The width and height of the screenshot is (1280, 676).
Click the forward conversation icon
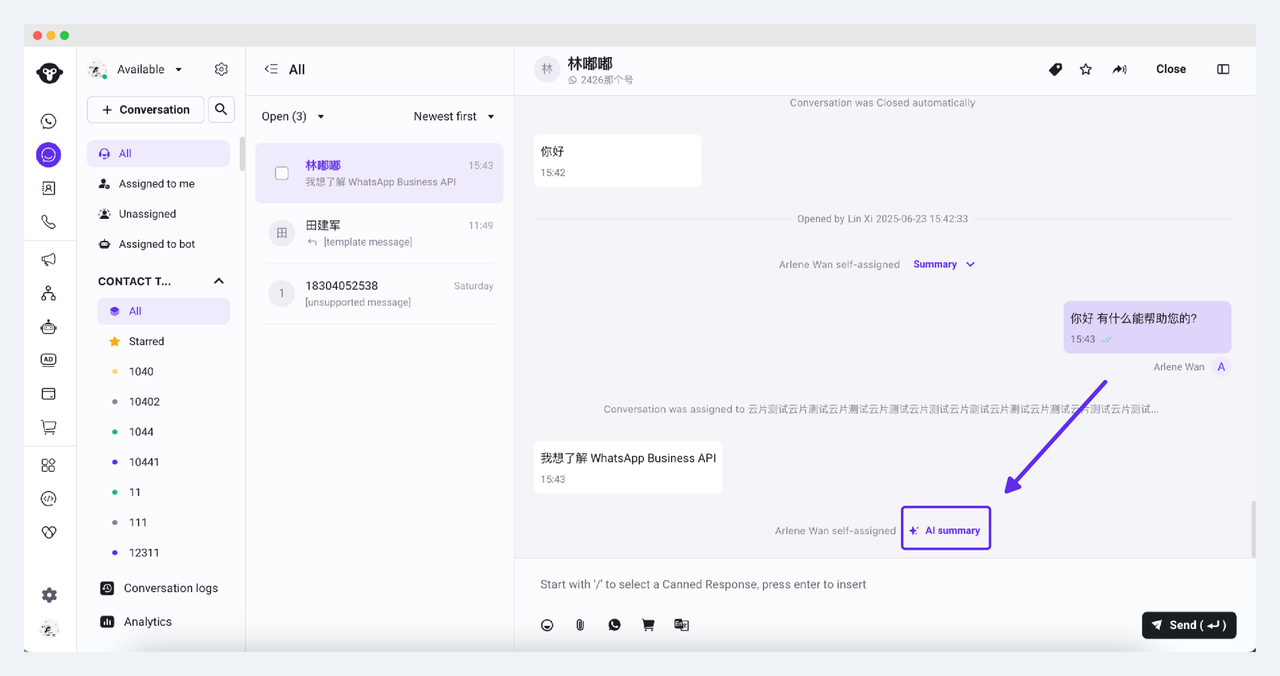(1119, 69)
